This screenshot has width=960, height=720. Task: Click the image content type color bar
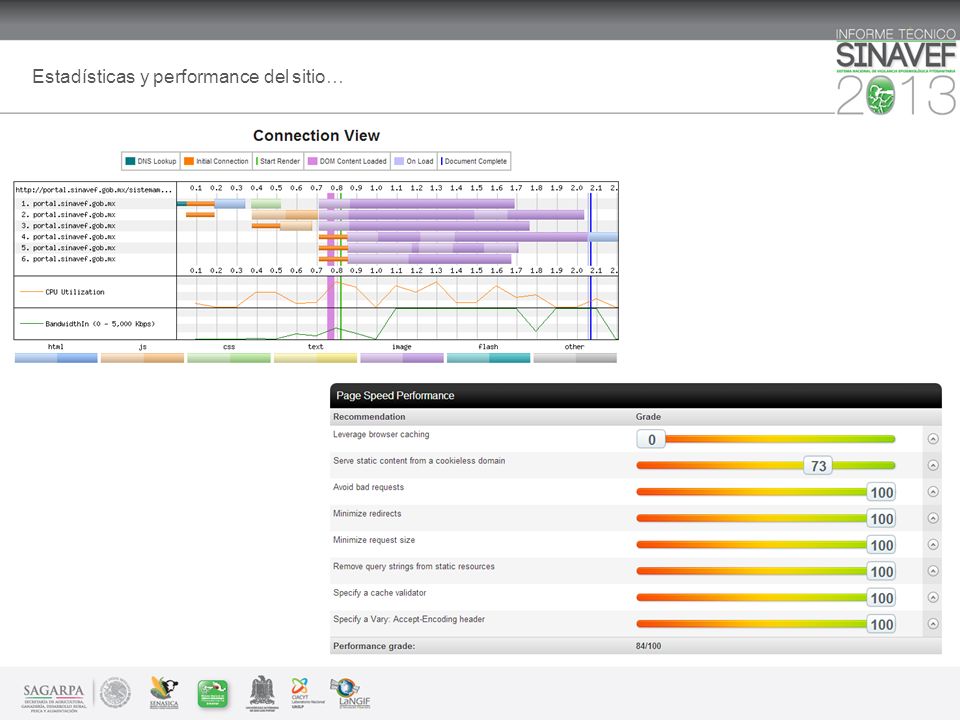402,358
